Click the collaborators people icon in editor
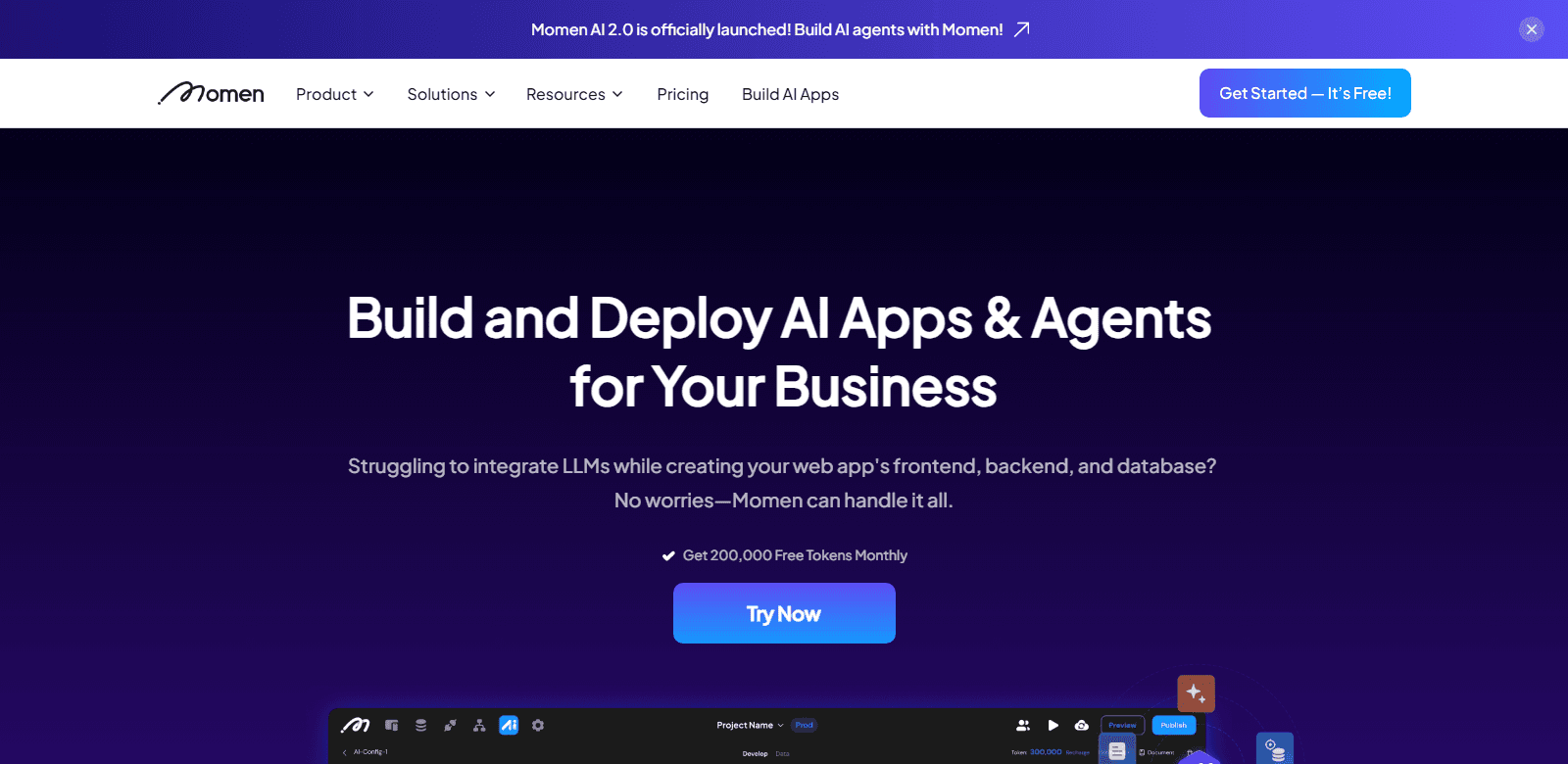Image resolution: width=1568 pixels, height=764 pixels. 1023,726
